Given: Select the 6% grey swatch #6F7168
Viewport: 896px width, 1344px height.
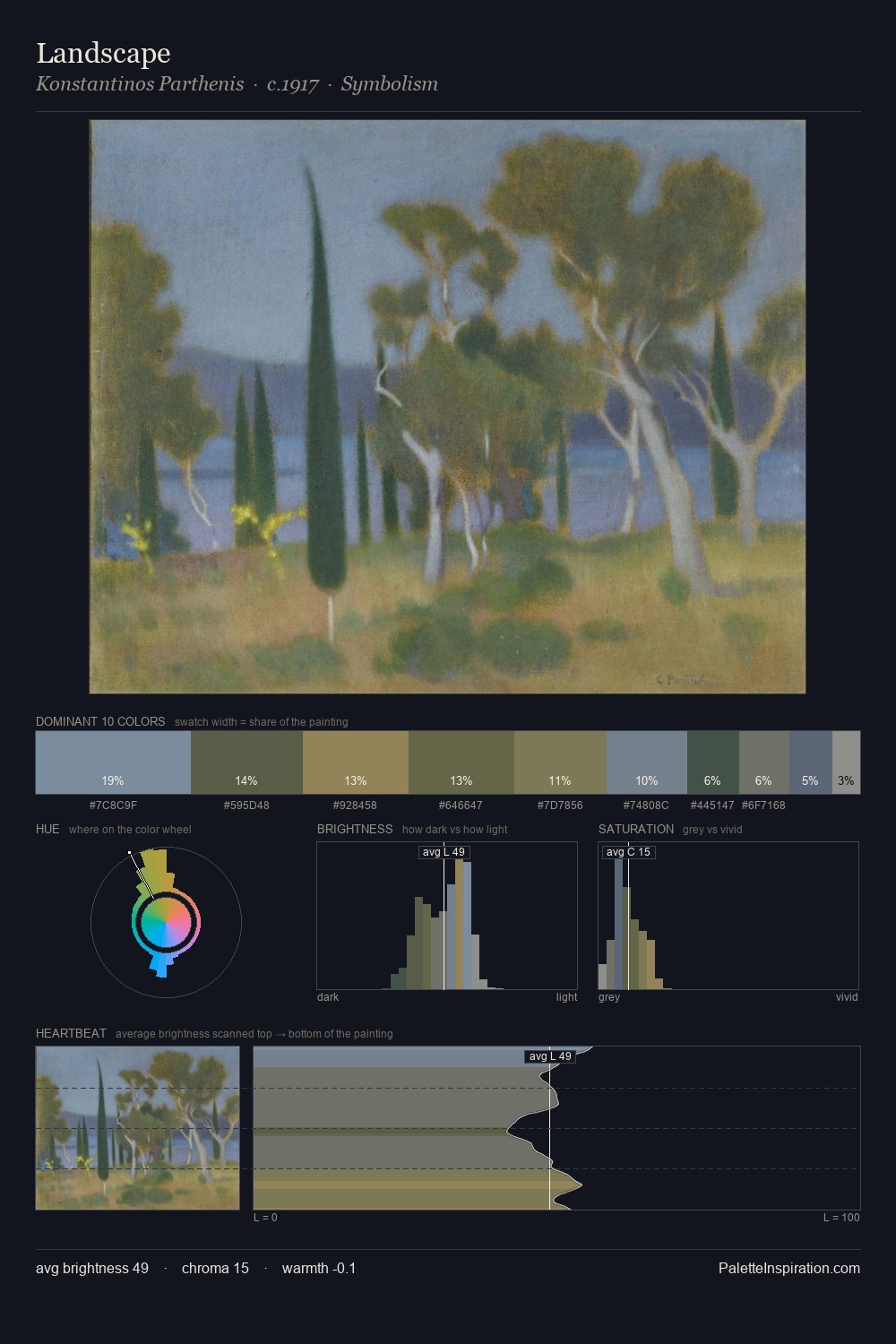Looking at the screenshot, I should click(764, 762).
